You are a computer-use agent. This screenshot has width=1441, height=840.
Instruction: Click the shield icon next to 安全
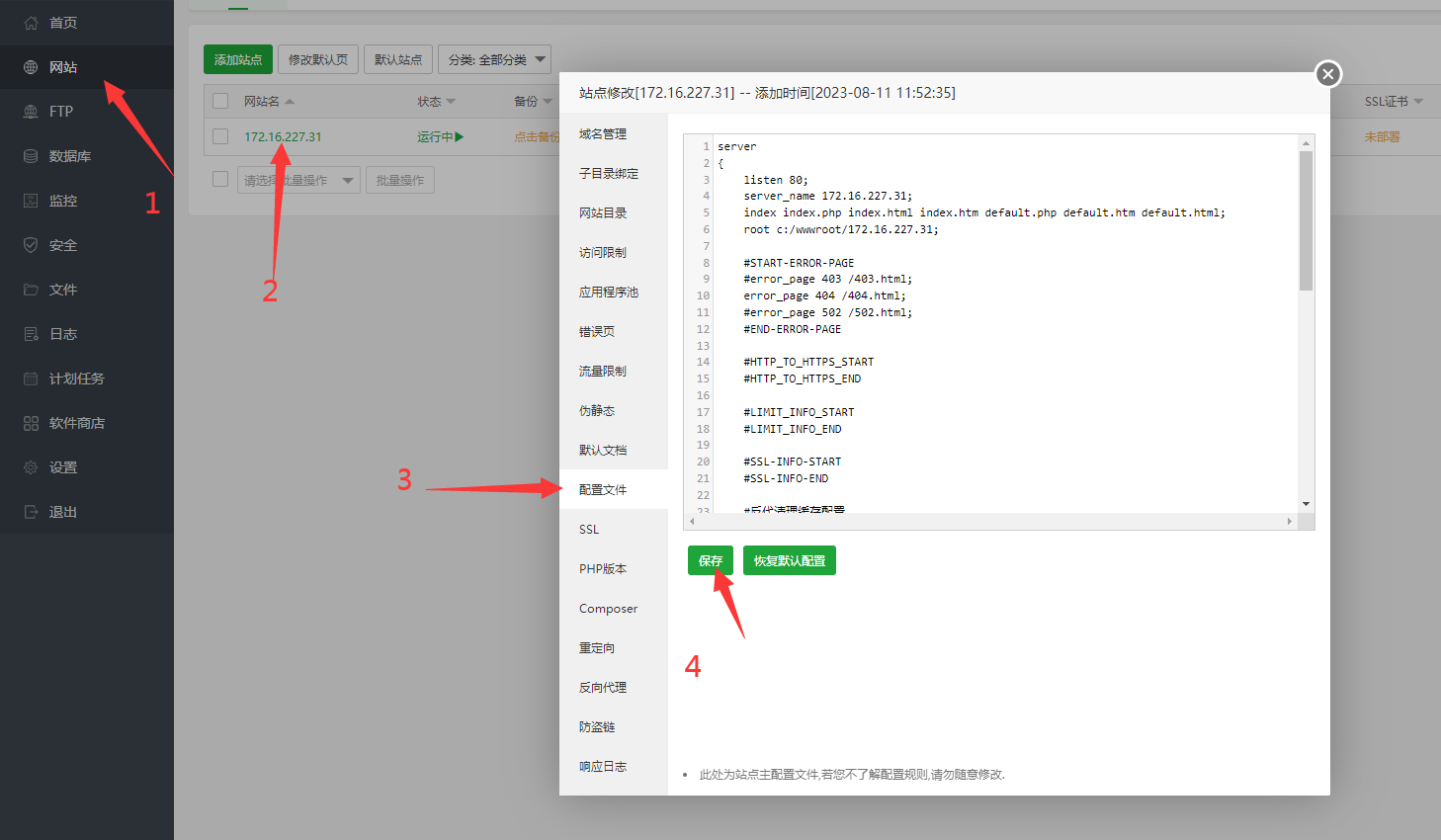(x=31, y=245)
